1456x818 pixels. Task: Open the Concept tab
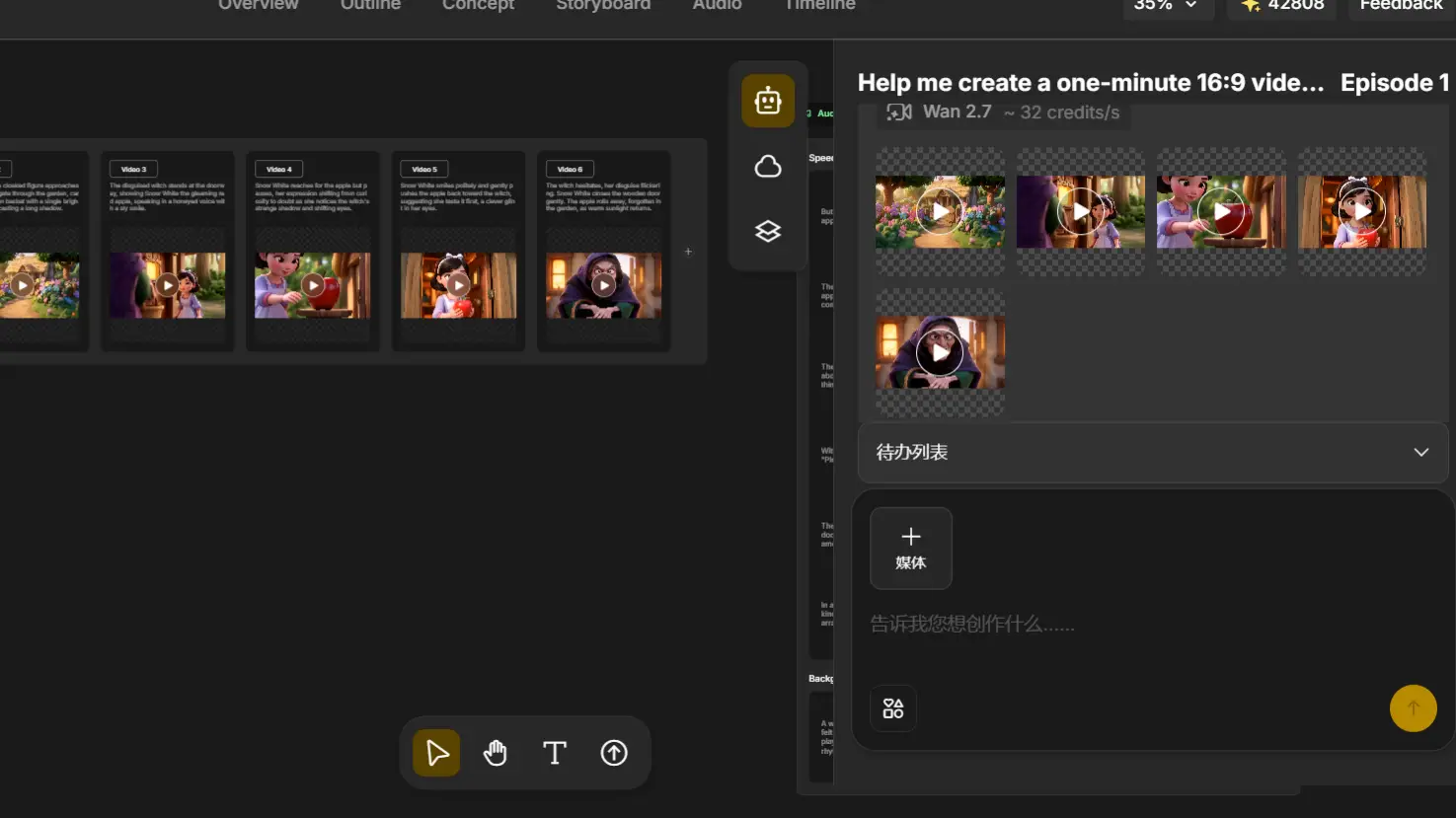click(x=478, y=5)
